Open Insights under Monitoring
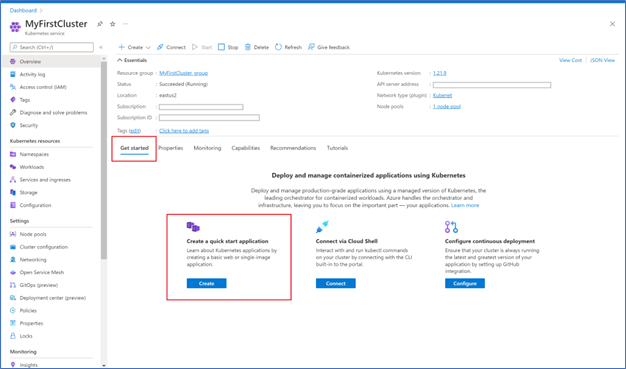Screen dimensions: 626x369 (28, 365)
